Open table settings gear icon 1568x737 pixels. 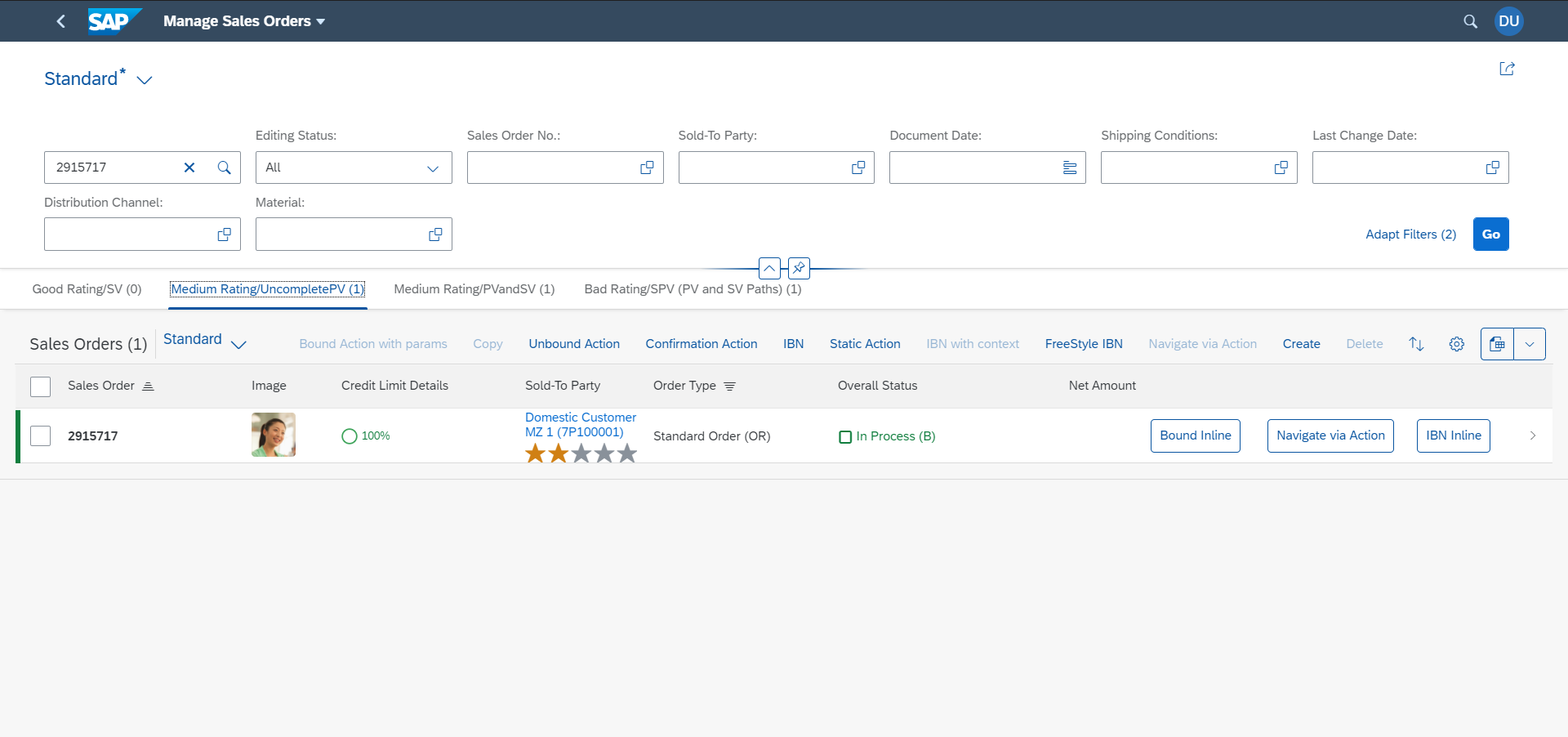coord(1456,344)
